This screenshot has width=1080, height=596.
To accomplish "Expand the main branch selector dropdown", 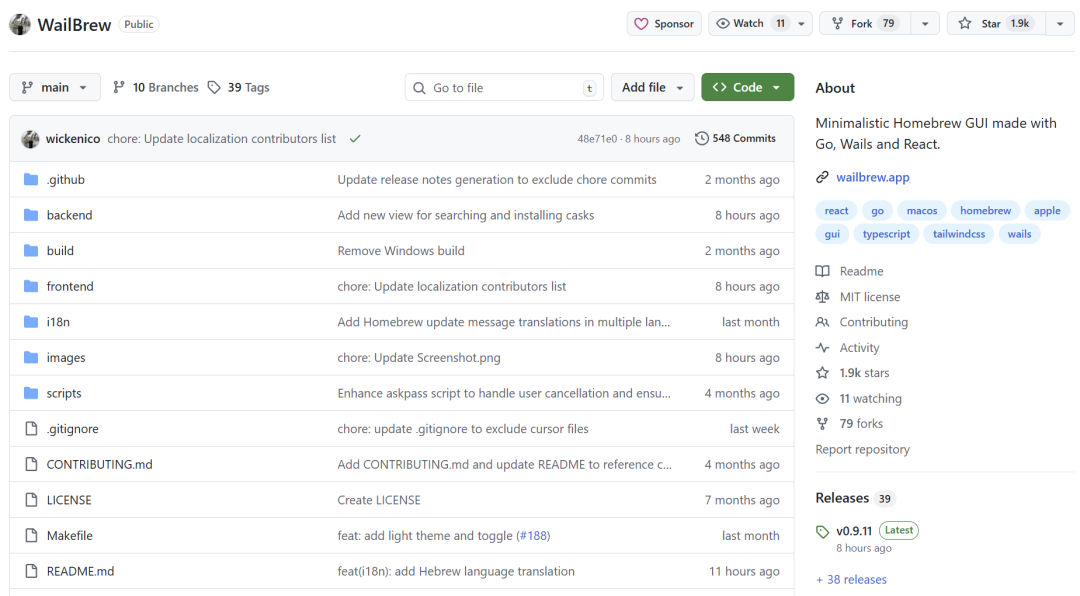I will point(55,88).
